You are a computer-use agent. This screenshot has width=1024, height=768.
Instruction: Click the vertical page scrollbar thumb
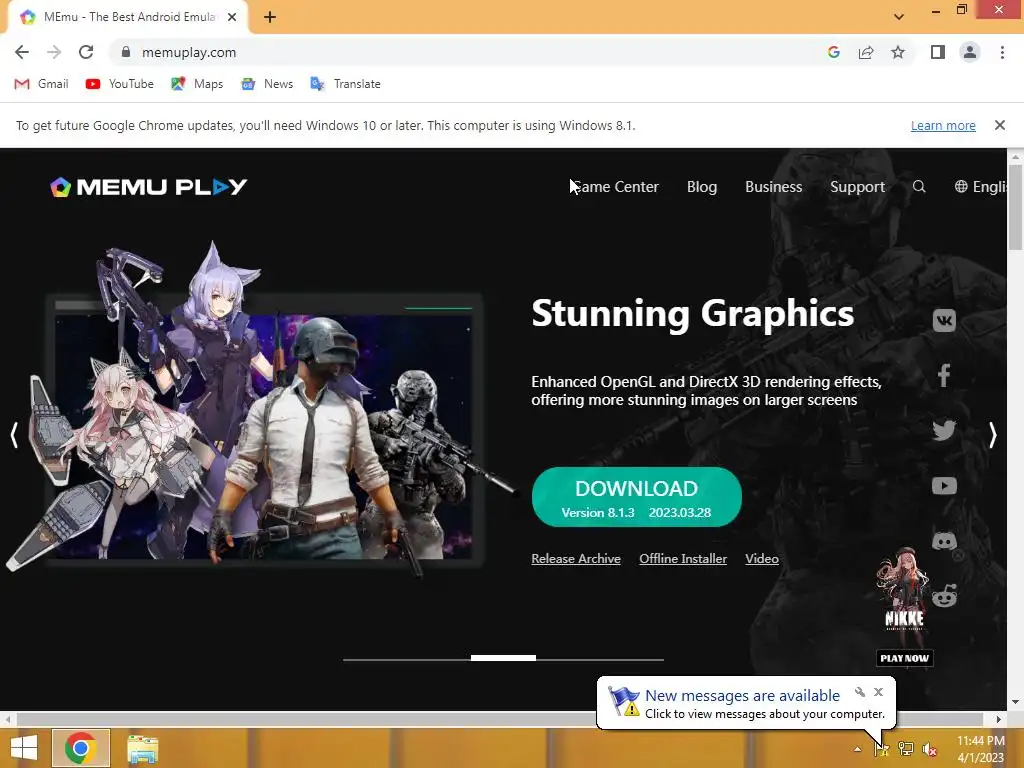coord(1015,207)
